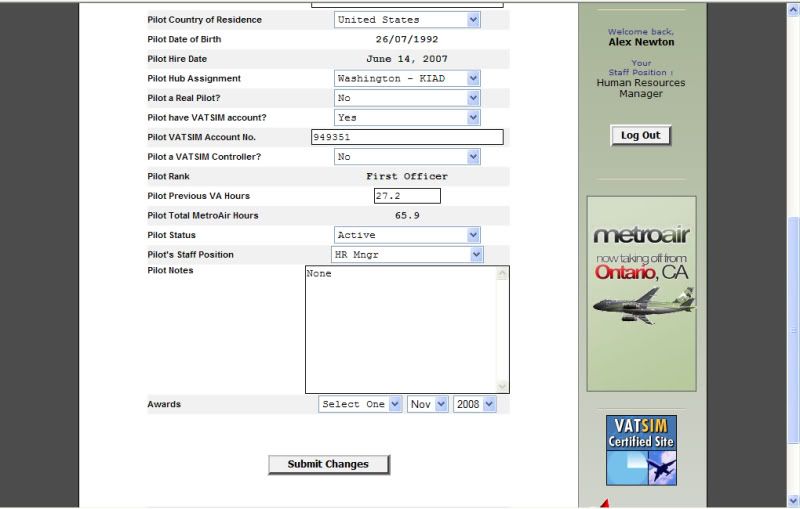This screenshot has height=509, width=800.
Task: Open the Awards Select One dropdown
Action: [360, 404]
